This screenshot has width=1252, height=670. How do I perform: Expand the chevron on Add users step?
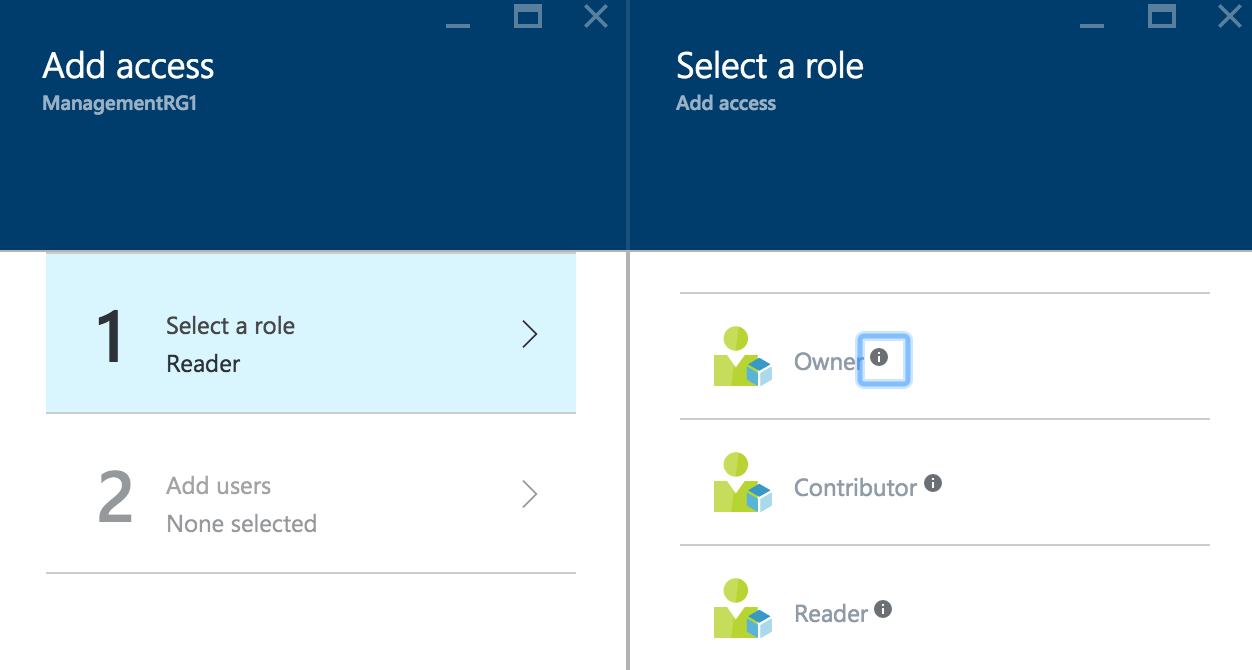pyautogui.click(x=530, y=494)
